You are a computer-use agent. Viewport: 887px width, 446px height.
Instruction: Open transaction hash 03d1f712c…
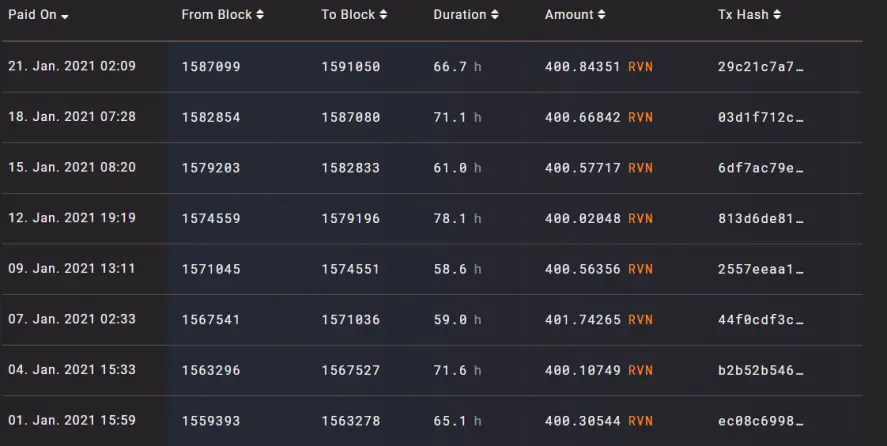760,117
